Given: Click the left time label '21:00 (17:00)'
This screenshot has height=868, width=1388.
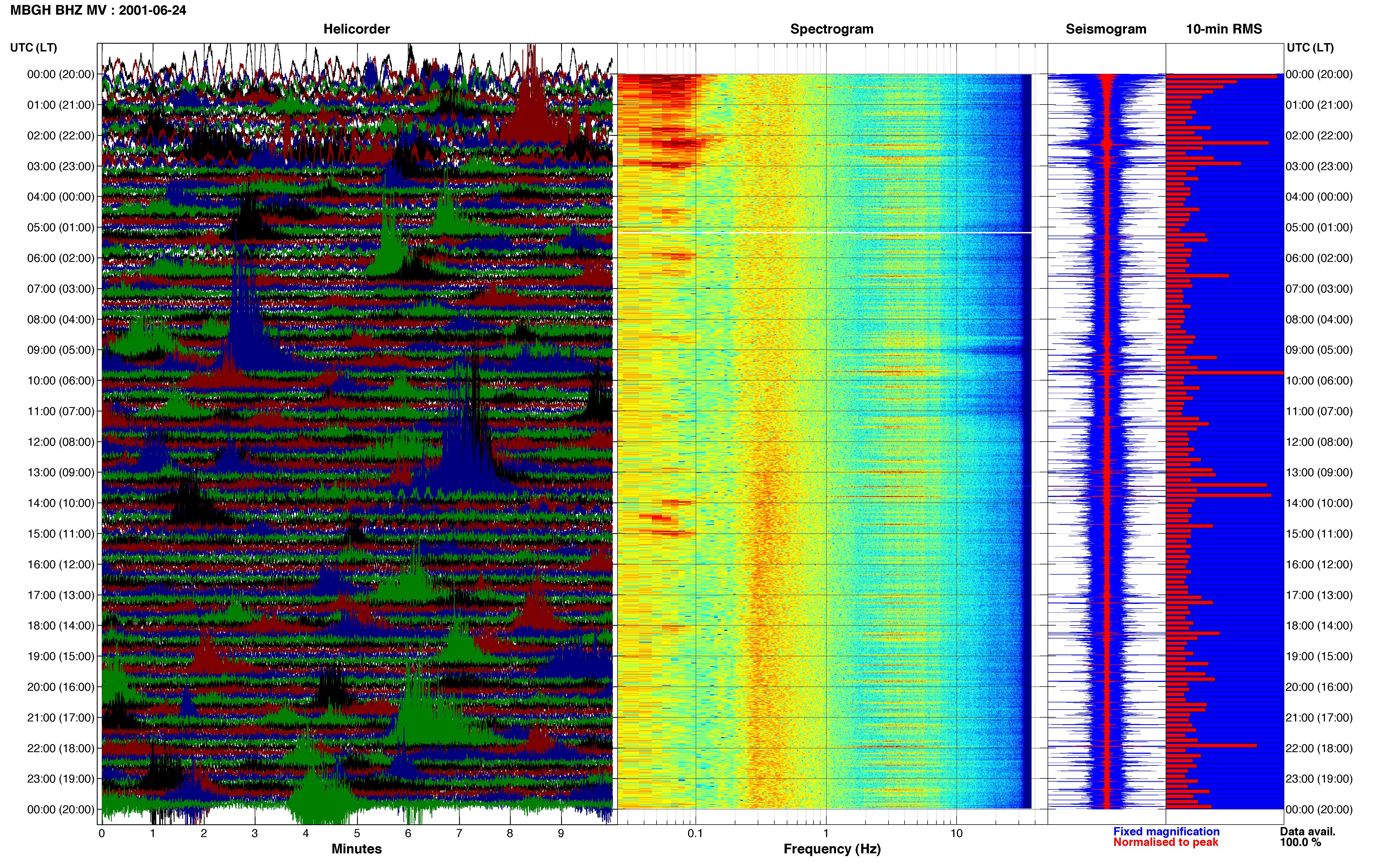Looking at the screenshot, I should coord(61,718).
